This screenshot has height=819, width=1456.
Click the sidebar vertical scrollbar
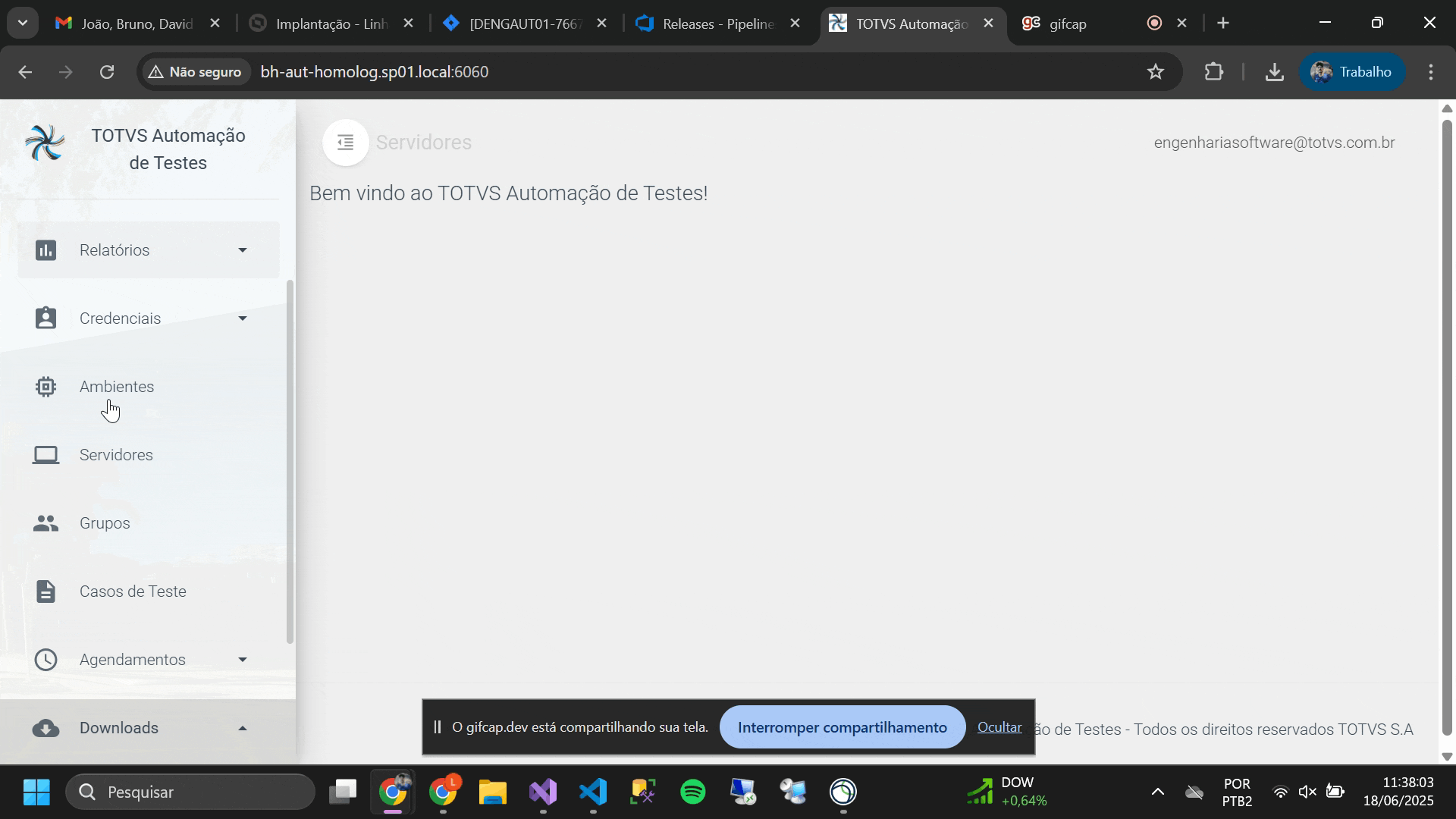point(290,463)
